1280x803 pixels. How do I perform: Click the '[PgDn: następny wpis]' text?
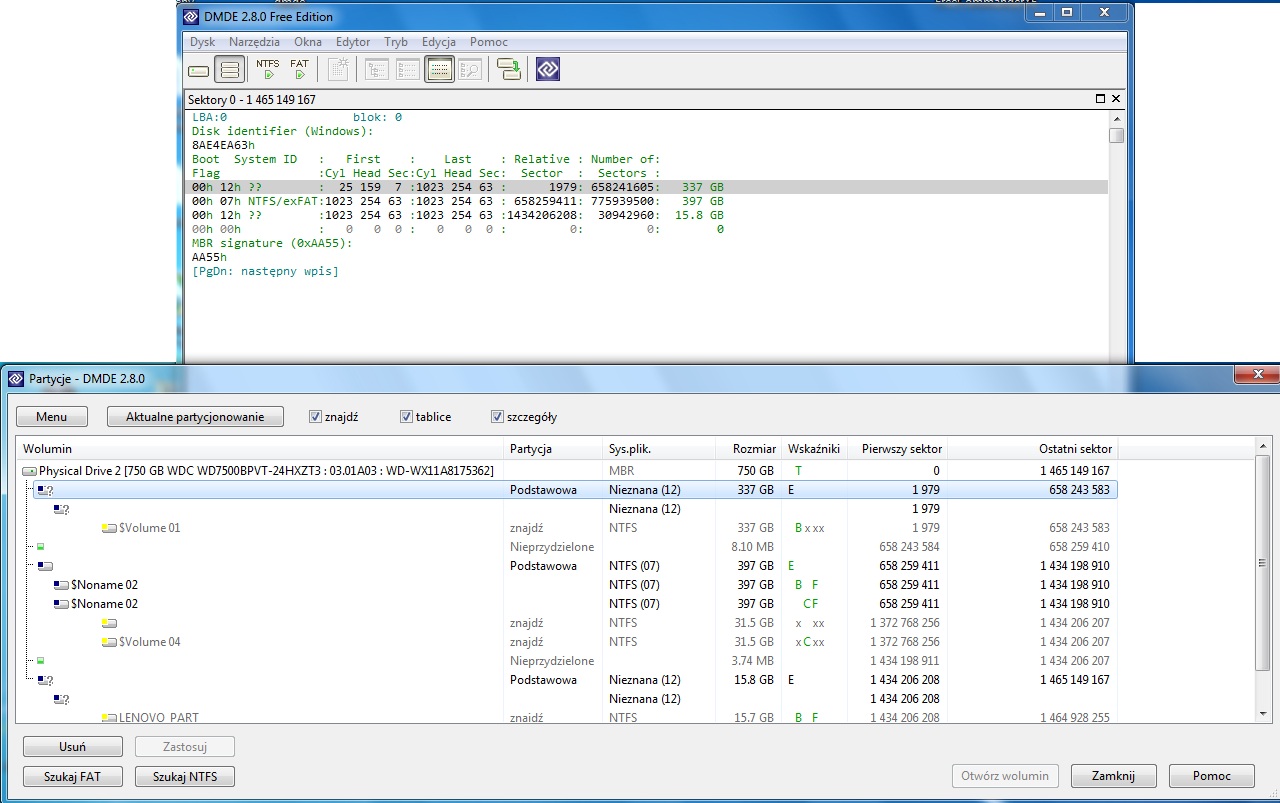point(265,271)
